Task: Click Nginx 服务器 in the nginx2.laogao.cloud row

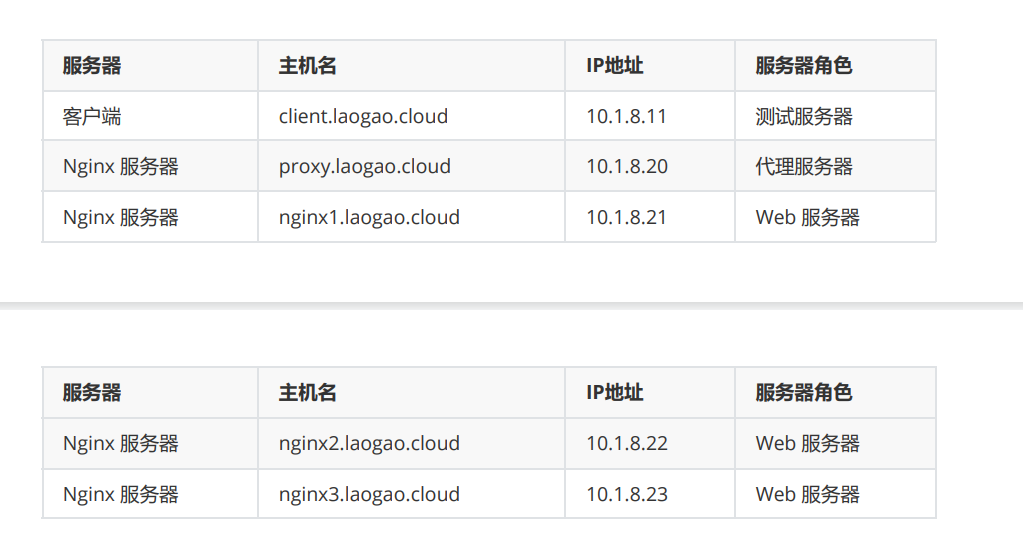Action: (x=121, y=444)
